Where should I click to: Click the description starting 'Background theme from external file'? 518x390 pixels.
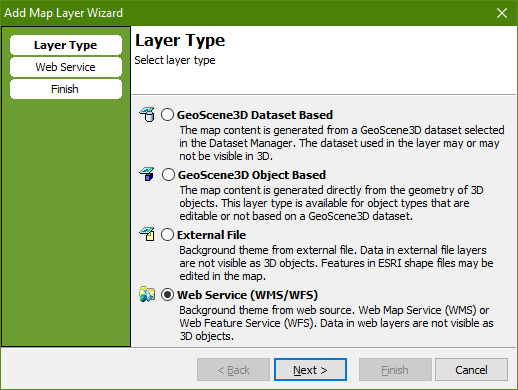coord(336,263)
